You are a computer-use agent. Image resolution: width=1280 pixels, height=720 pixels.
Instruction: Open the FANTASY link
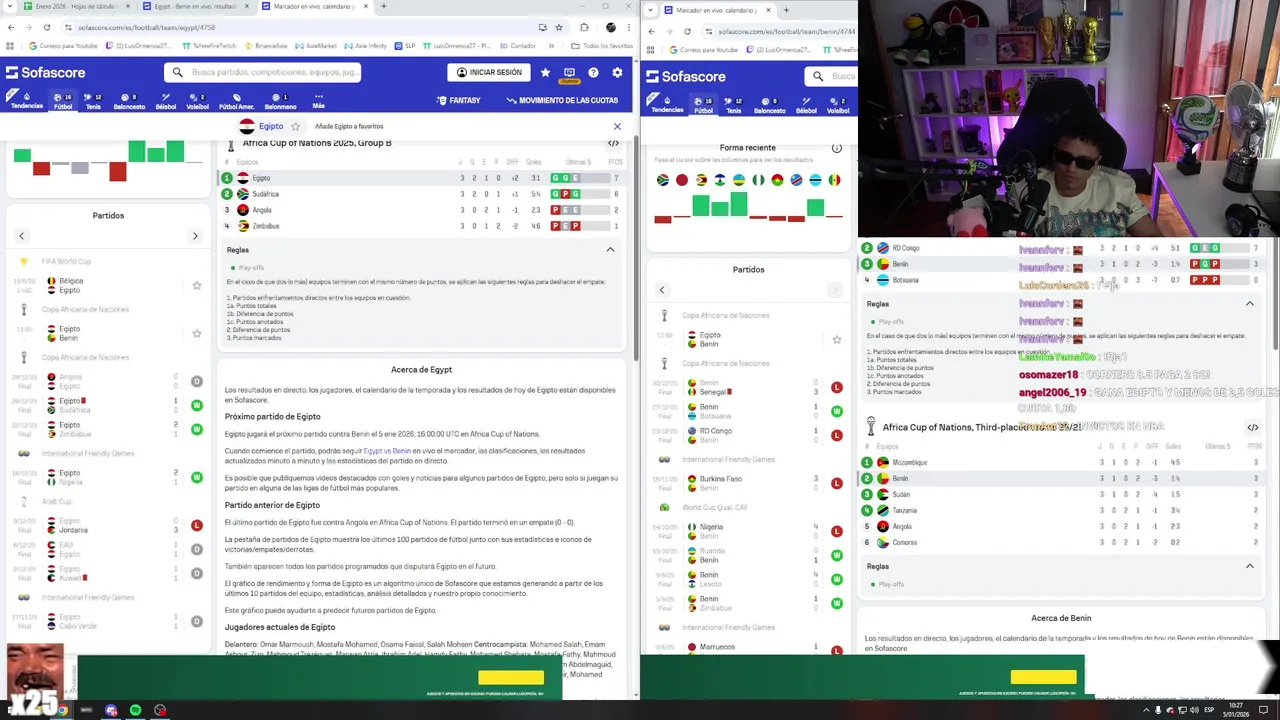(458, 100)
